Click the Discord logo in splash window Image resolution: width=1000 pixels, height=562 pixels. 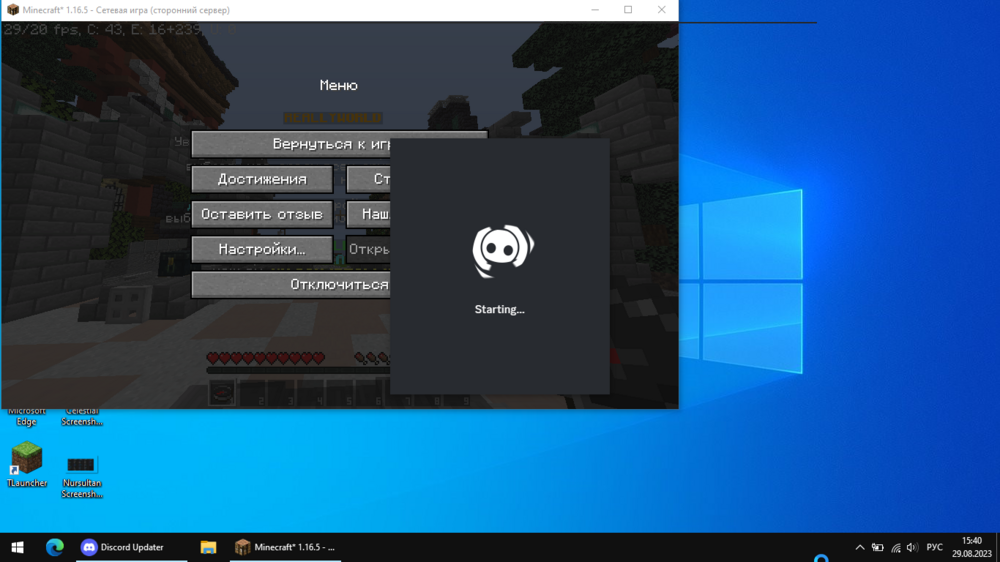coord(503,251)
